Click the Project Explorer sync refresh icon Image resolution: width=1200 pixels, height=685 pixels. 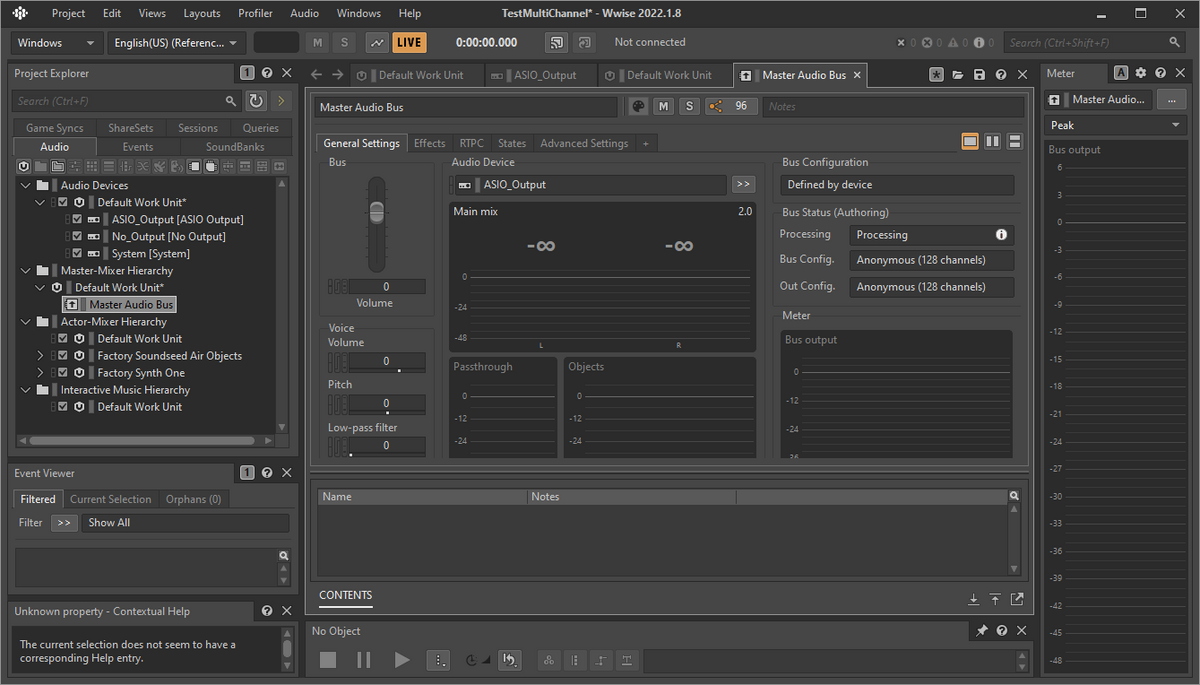pyautogui.click(x=256, y=101)
